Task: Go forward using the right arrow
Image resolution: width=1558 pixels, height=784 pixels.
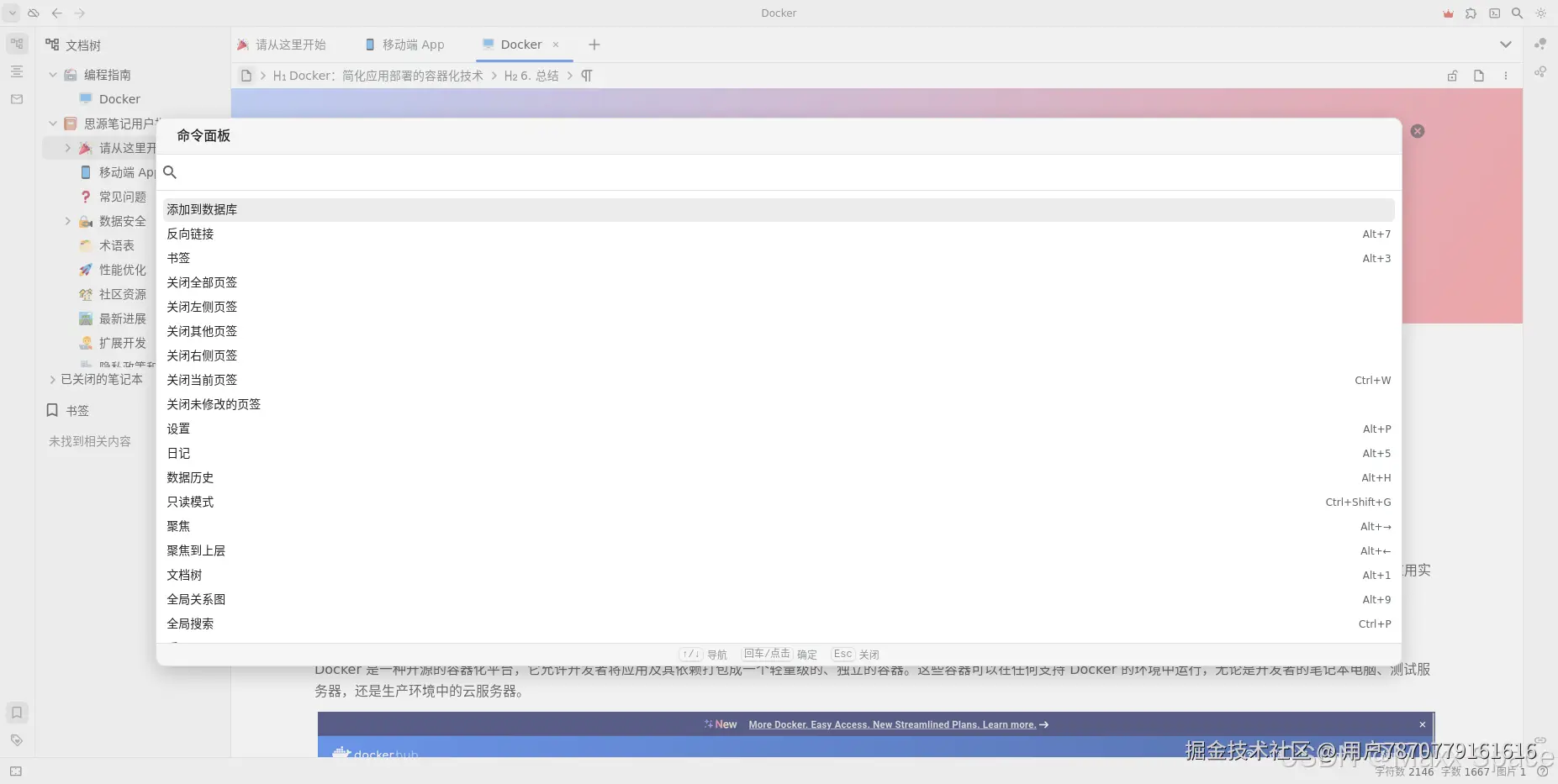Action: [80, 13]
